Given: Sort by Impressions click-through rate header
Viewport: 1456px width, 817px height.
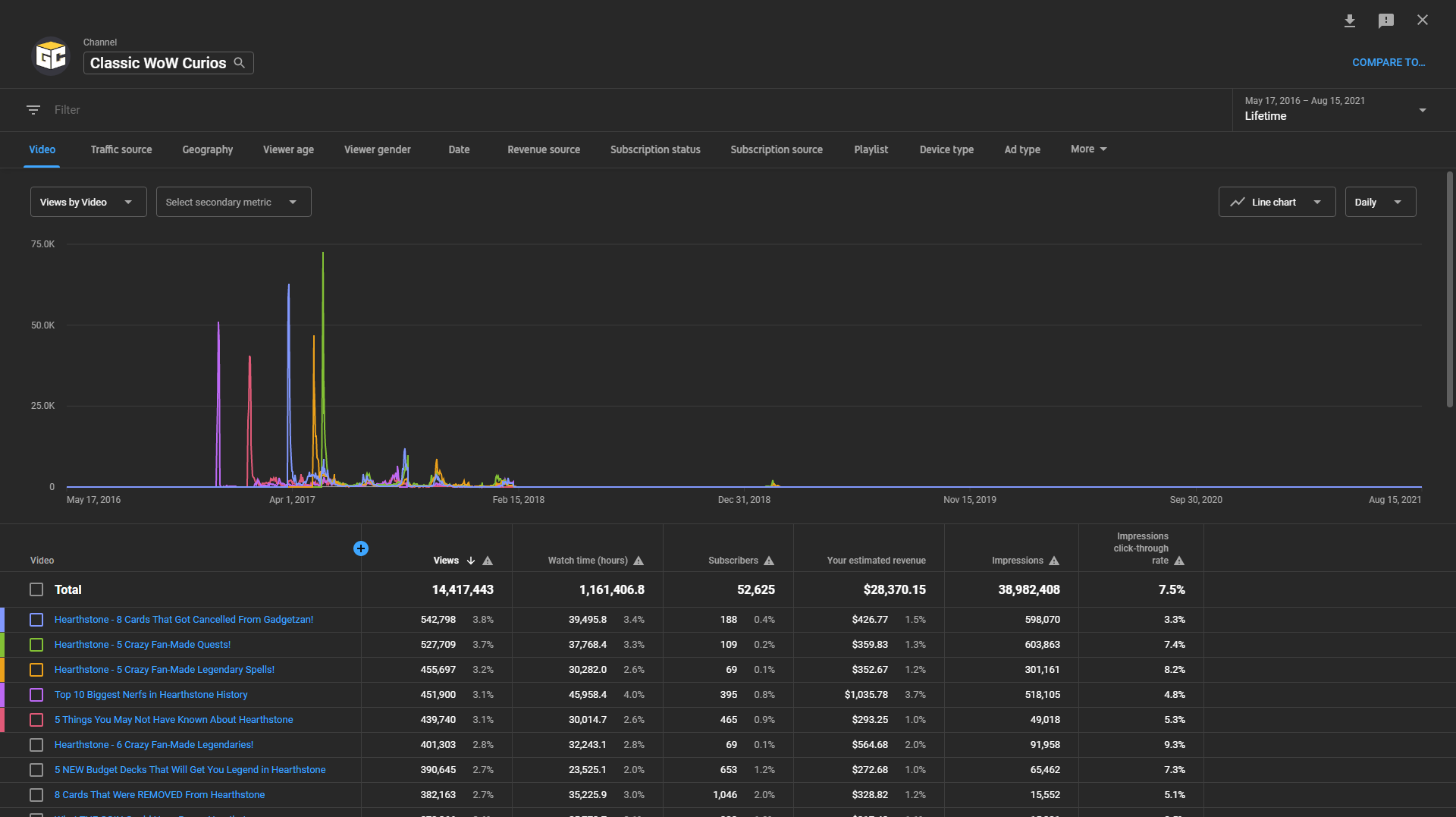Looking at the screenshot, I should (1141, 548).
